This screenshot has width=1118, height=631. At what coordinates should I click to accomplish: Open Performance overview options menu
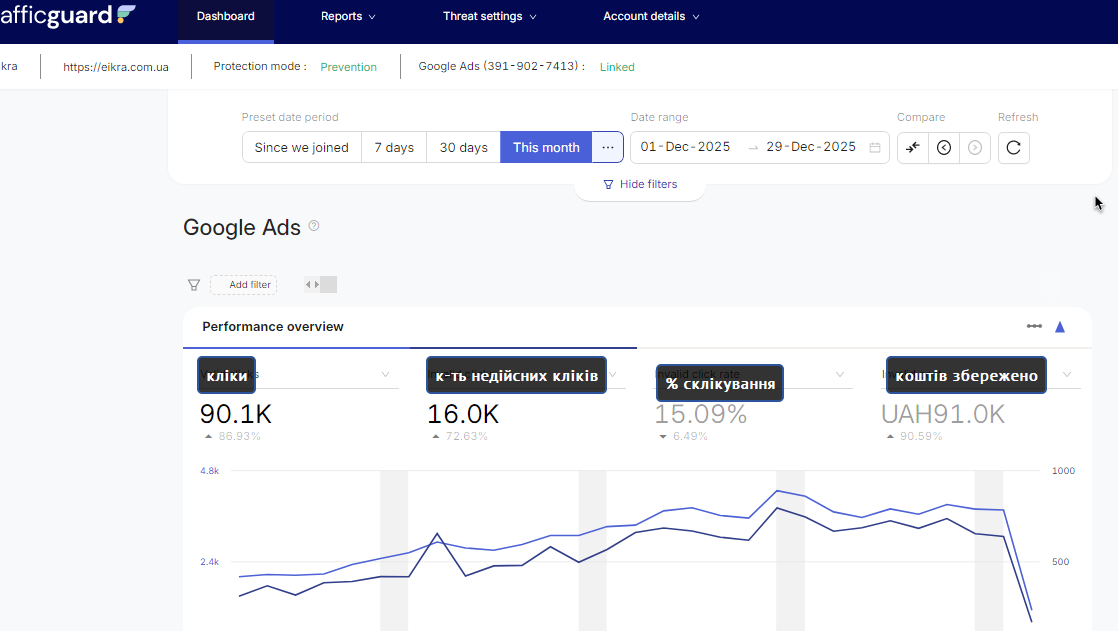pyautogui.click(x=1034, y=327)
